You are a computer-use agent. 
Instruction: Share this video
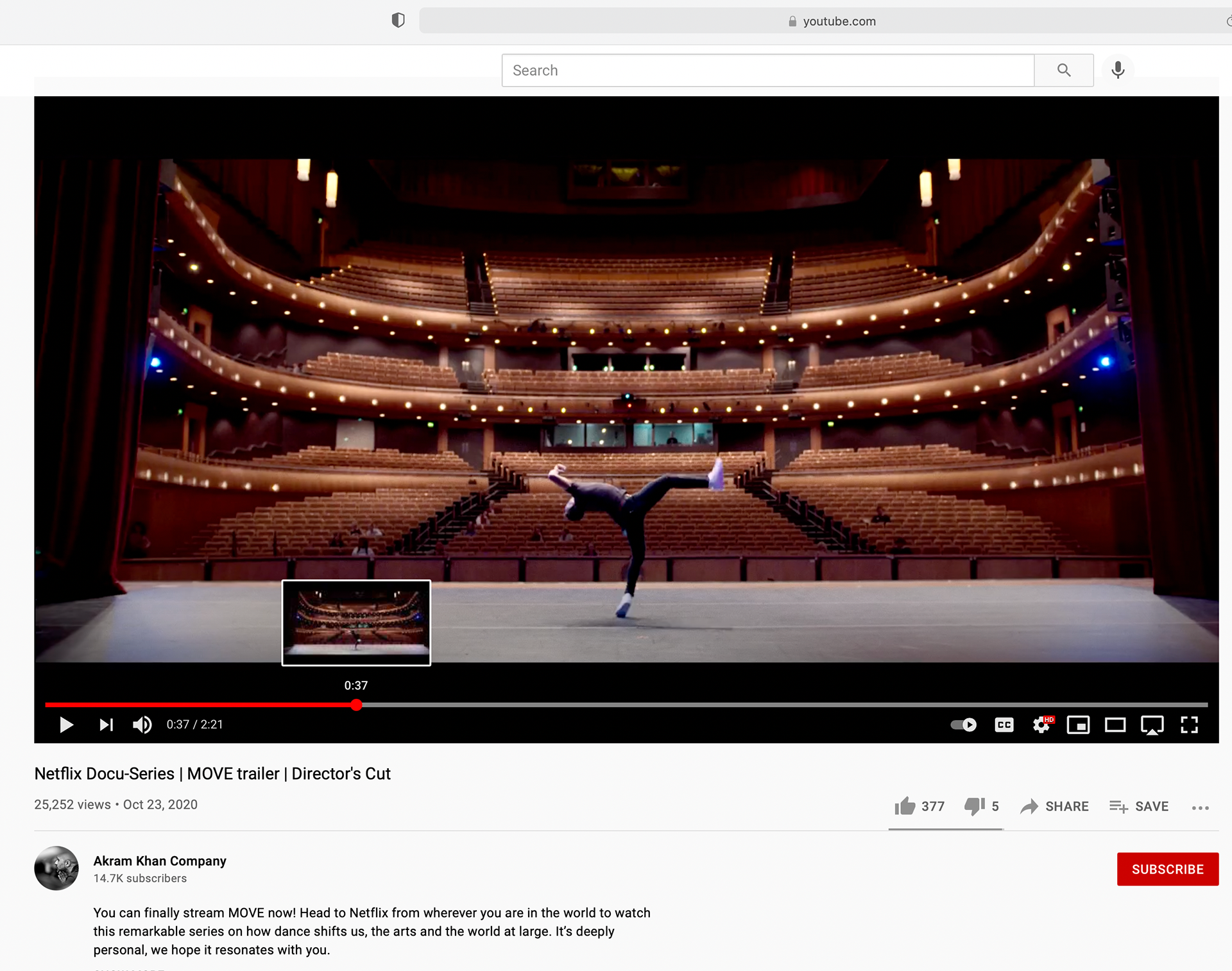[x=1054, y=806]
